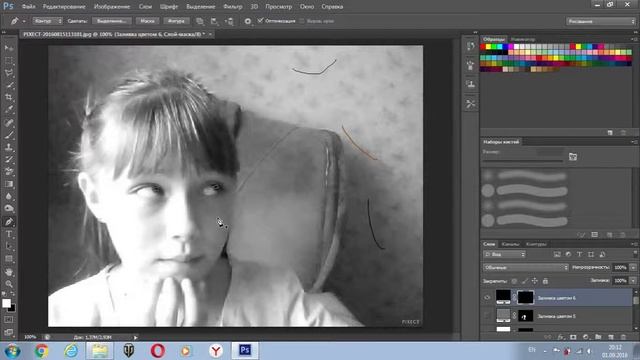Filter layers by type T icon
640x360 pixels.
(579, 254)
